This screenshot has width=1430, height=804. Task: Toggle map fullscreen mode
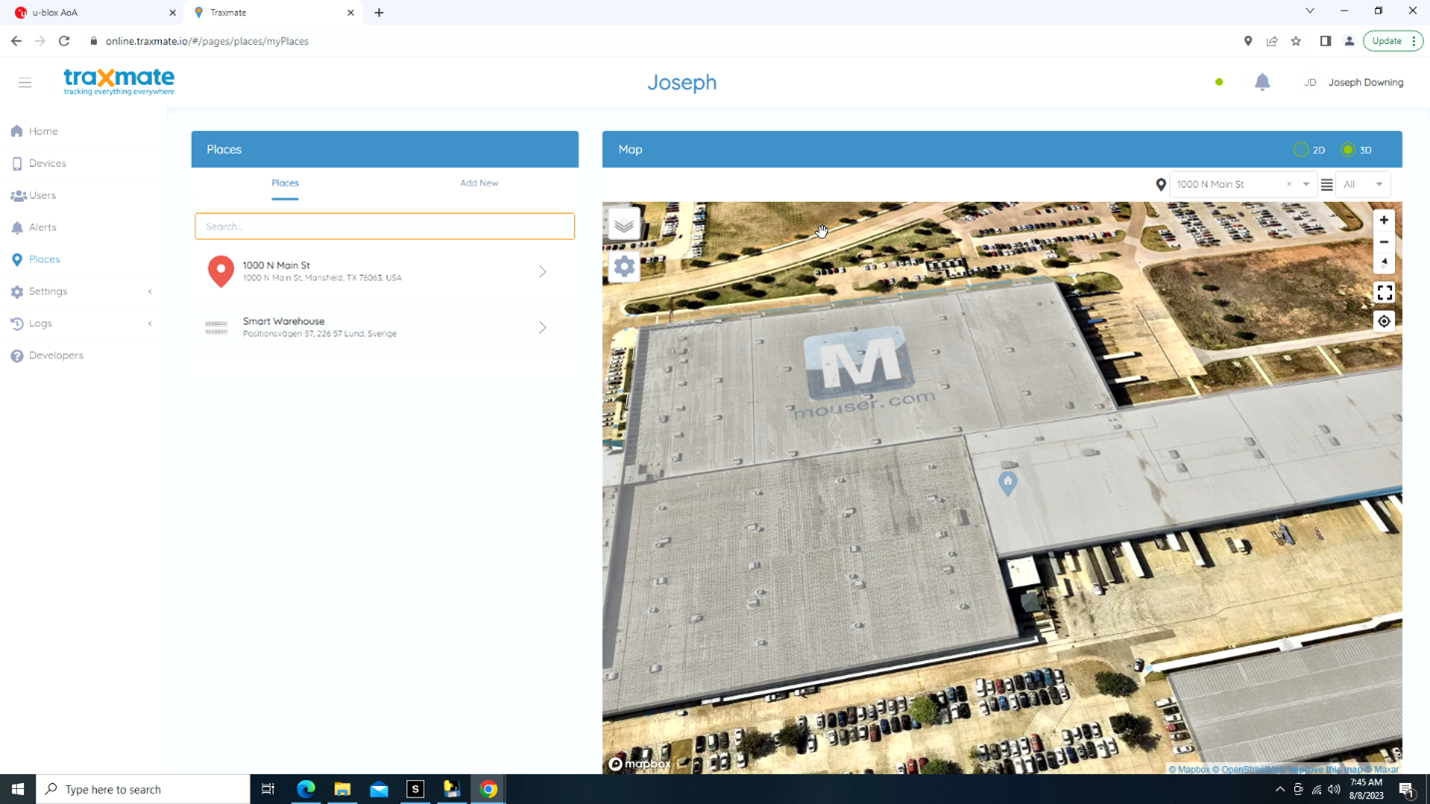[1384, 293]
